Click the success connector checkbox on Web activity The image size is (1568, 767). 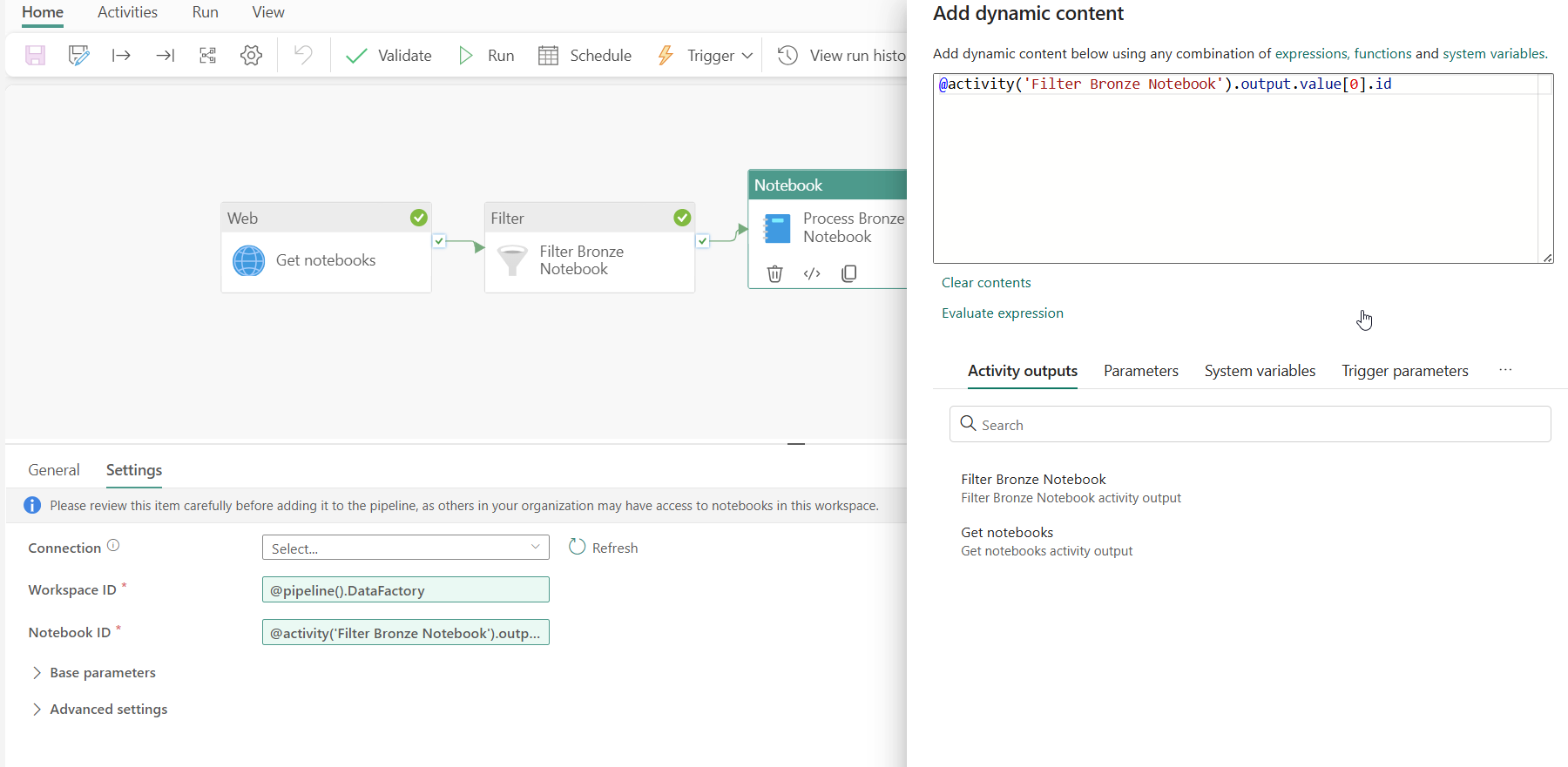[x=439, y=241]
